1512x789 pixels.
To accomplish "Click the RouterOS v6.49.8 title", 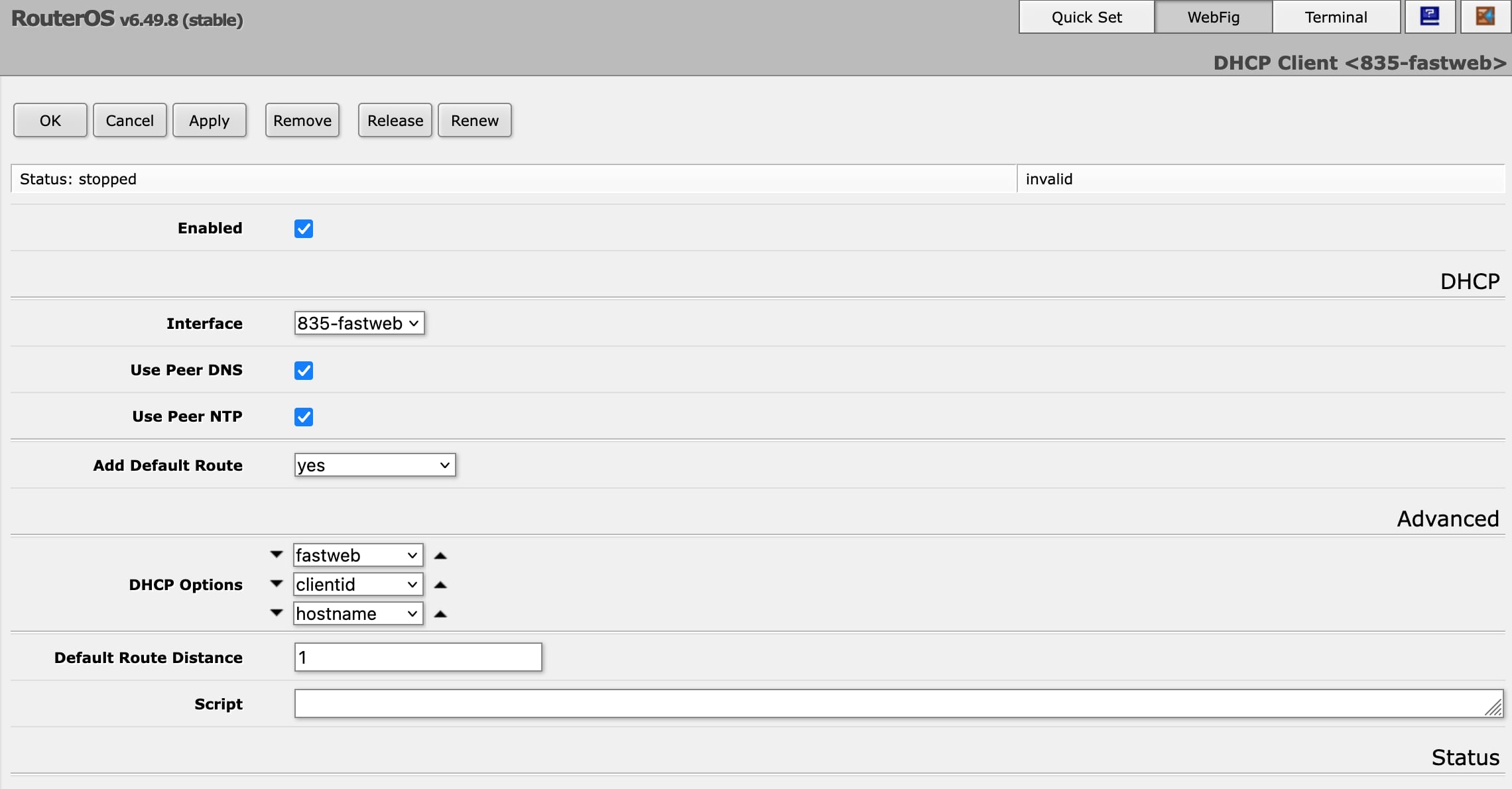I will [127, 19].
